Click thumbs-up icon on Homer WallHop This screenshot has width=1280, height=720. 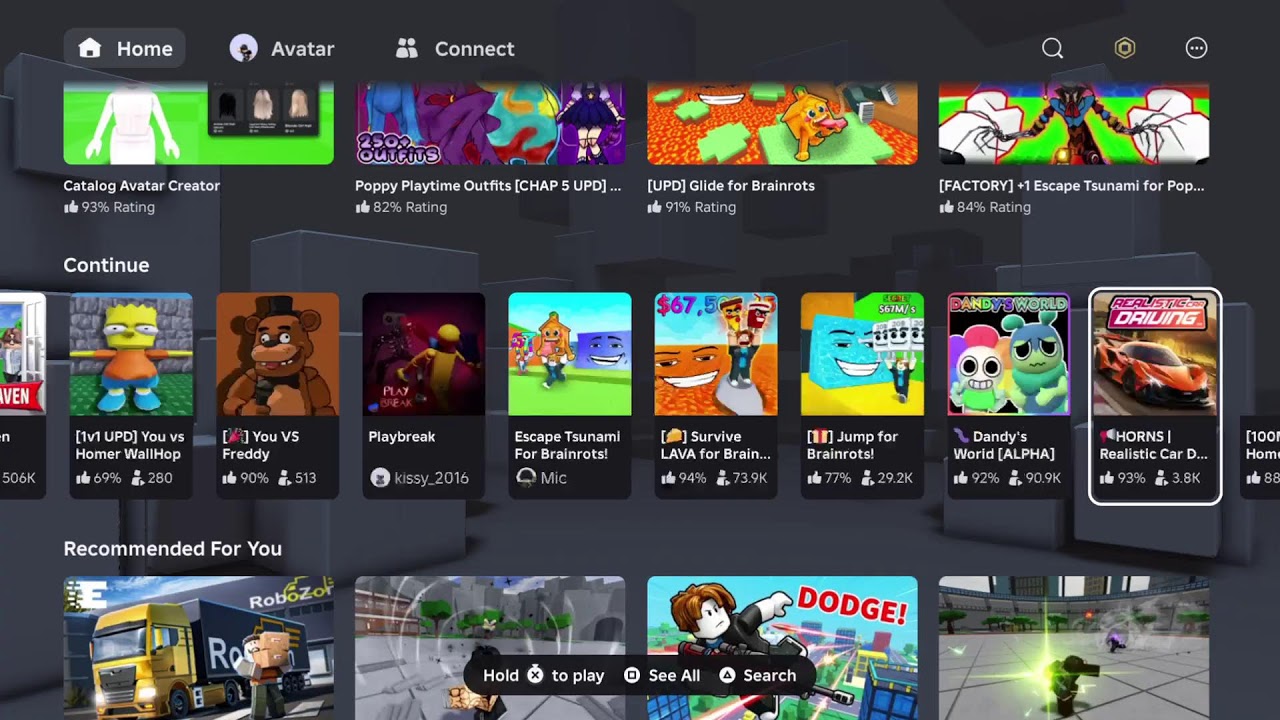click(83, 478)
